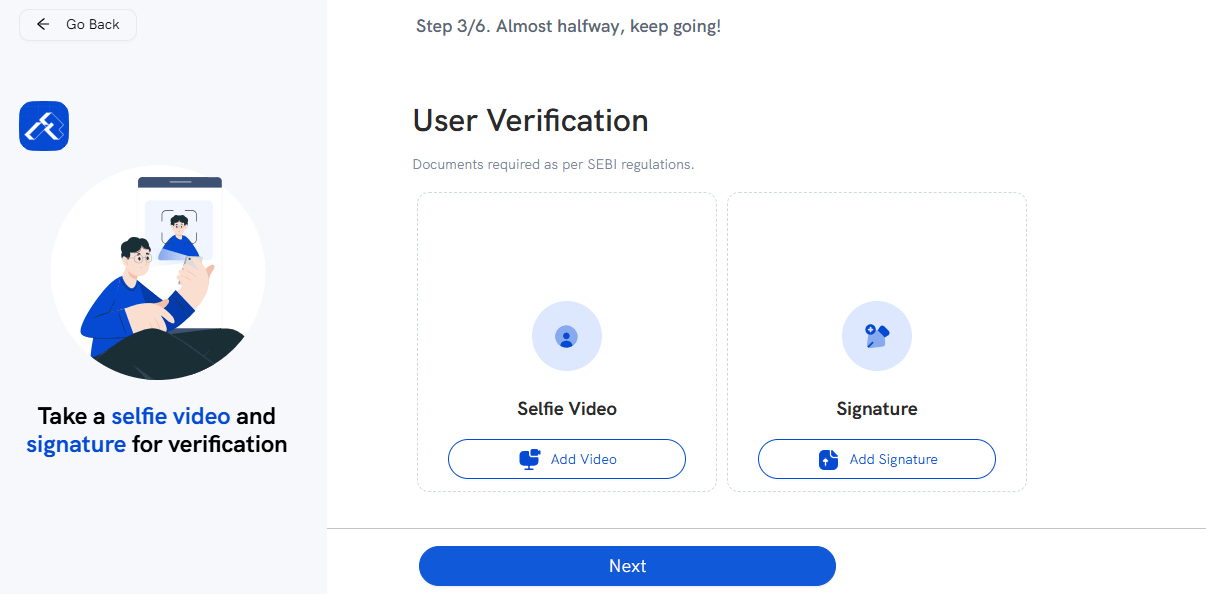Click the Selfie Video profile circle icon
Viewport: 1206px width, 594px height.
click(567, 337)
